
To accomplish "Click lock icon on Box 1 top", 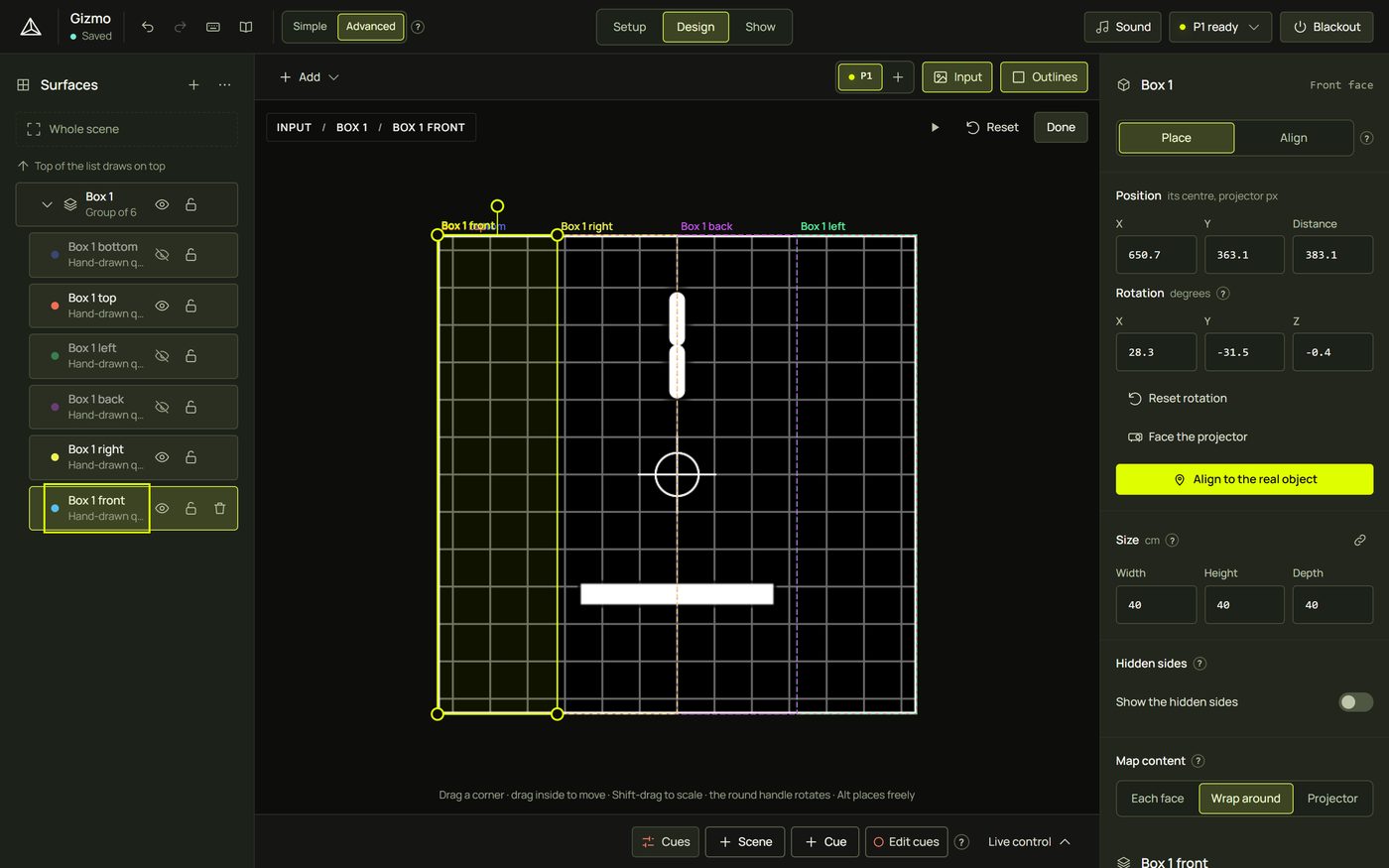I will [x=190, y=306].
